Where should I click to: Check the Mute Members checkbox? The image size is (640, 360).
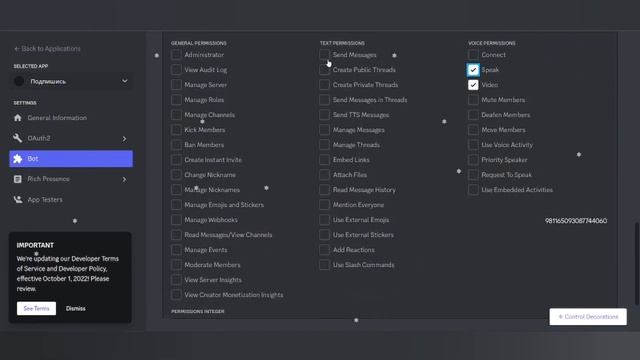coord(473,100)
